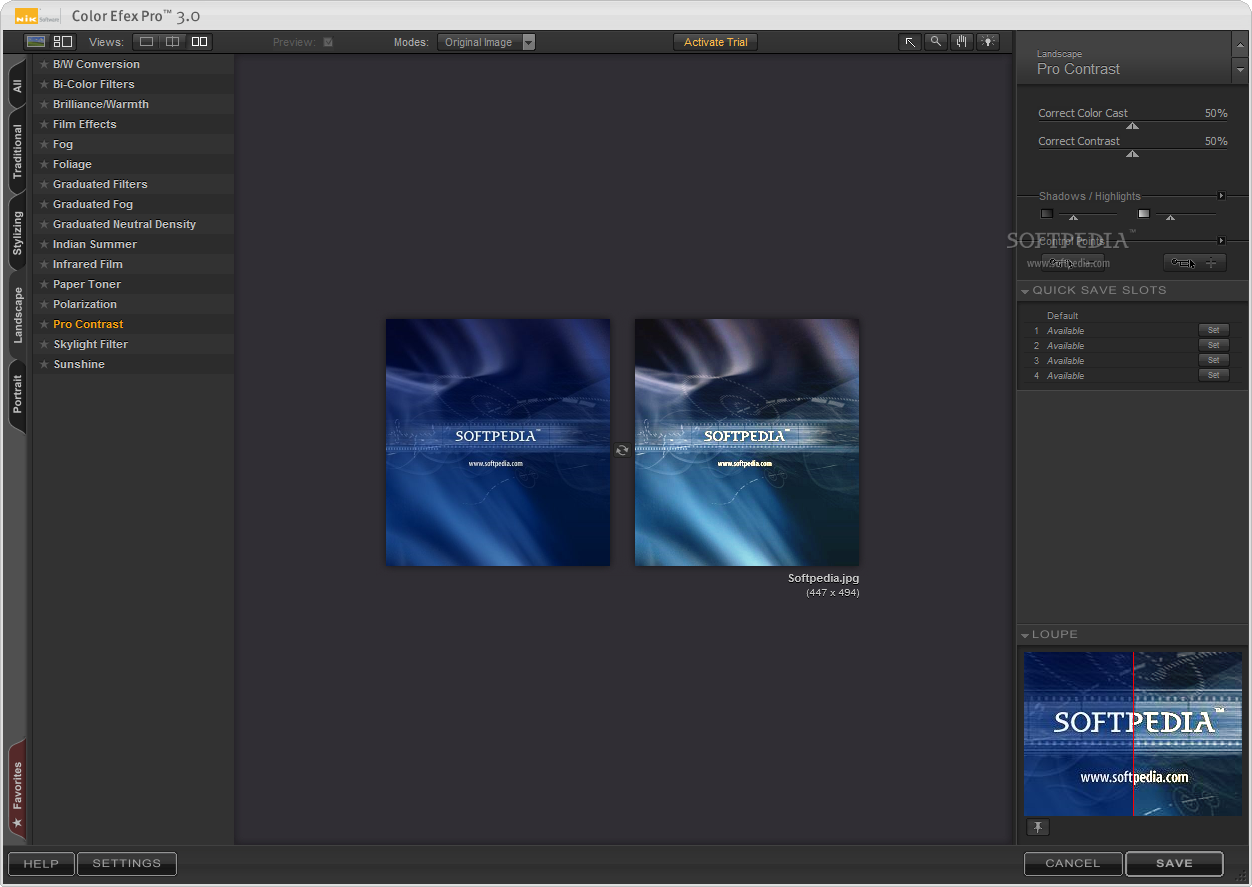Click the loupe pin icon
This screenshot has height=887, width=1252.
[x=1038, y=827]
